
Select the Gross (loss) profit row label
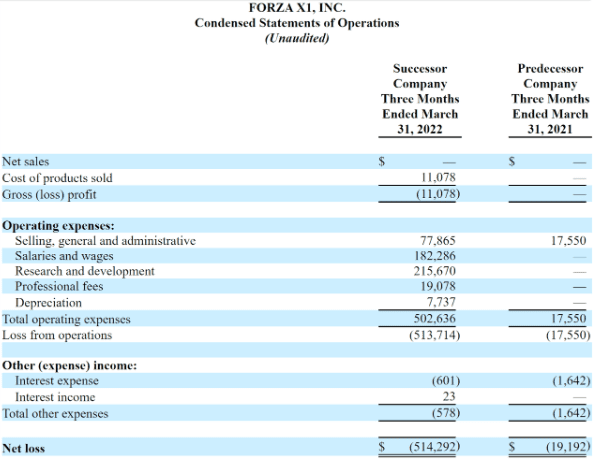pos(49,194)
